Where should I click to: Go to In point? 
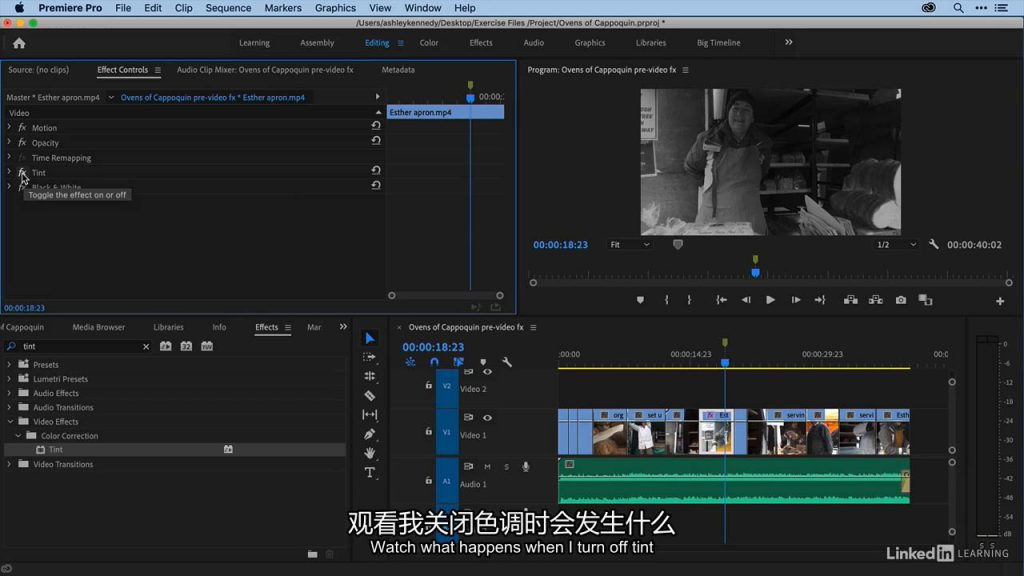722,300
